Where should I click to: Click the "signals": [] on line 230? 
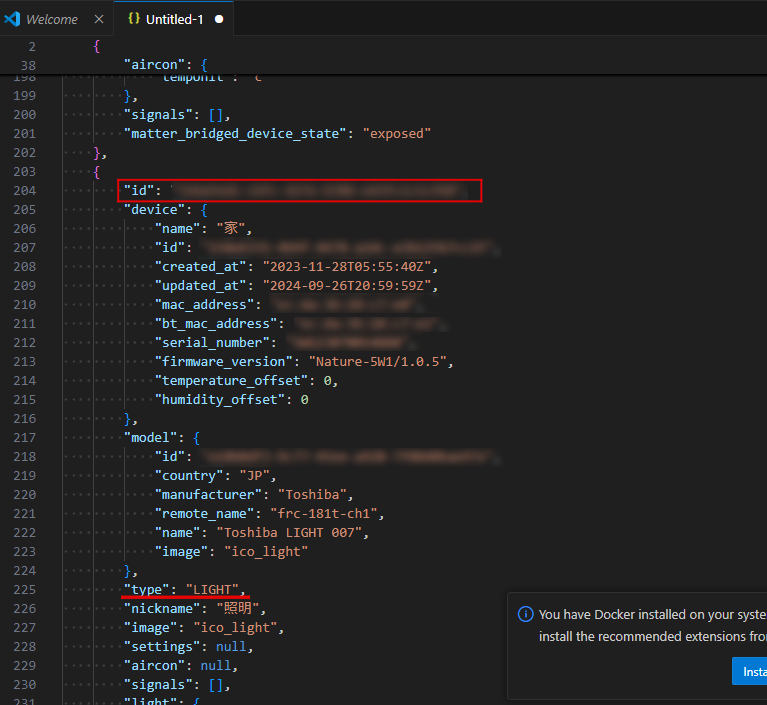pyautogui.click(x=177, y=684)
